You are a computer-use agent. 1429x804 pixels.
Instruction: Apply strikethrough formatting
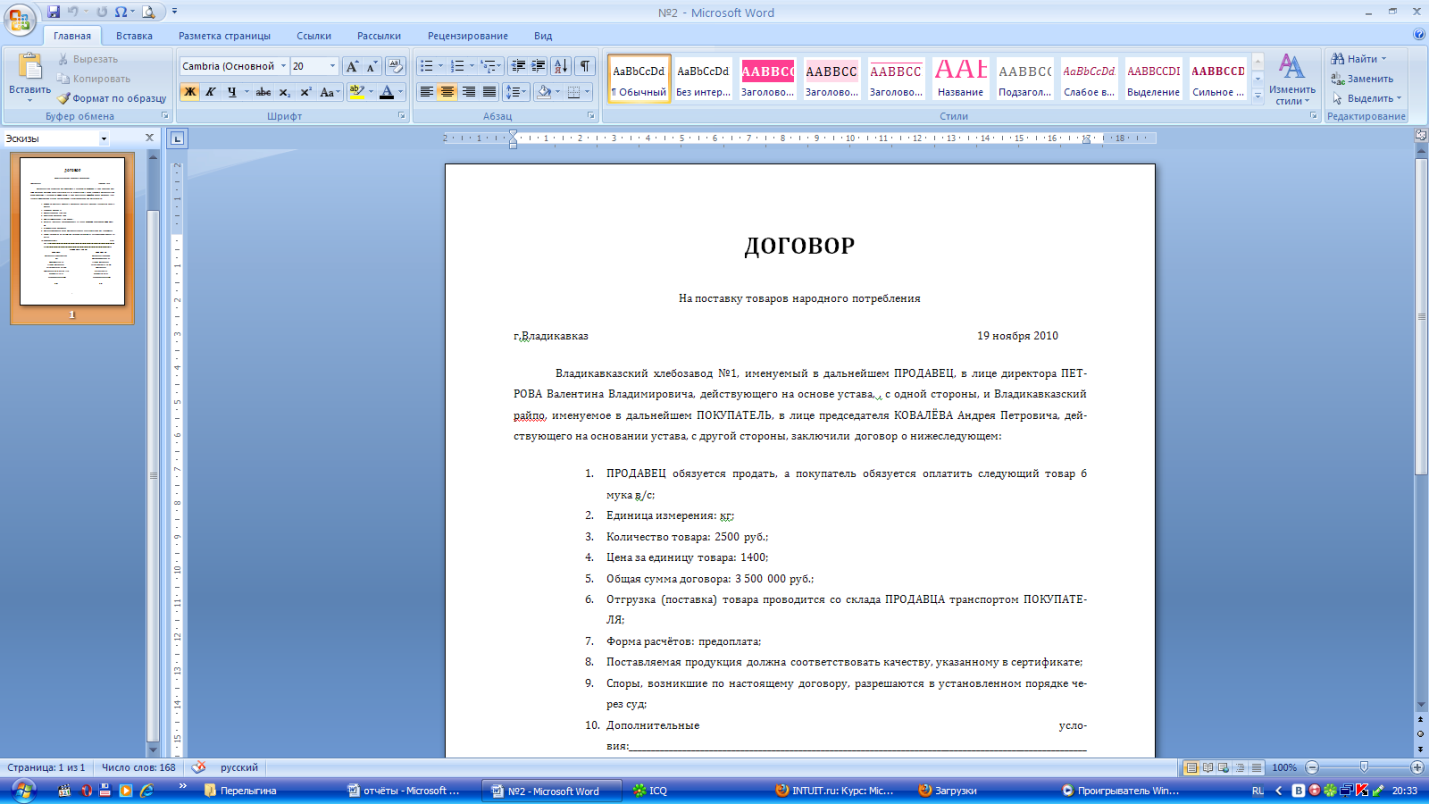263,92
